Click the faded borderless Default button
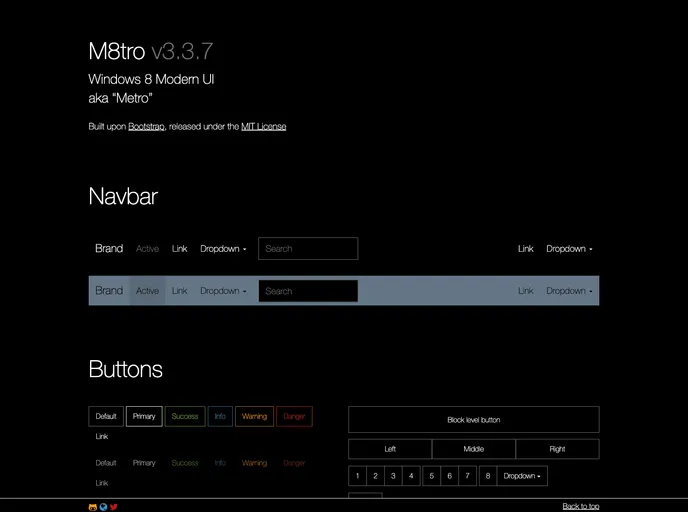This screenshot has height=512, width=688. pos(106,463)
